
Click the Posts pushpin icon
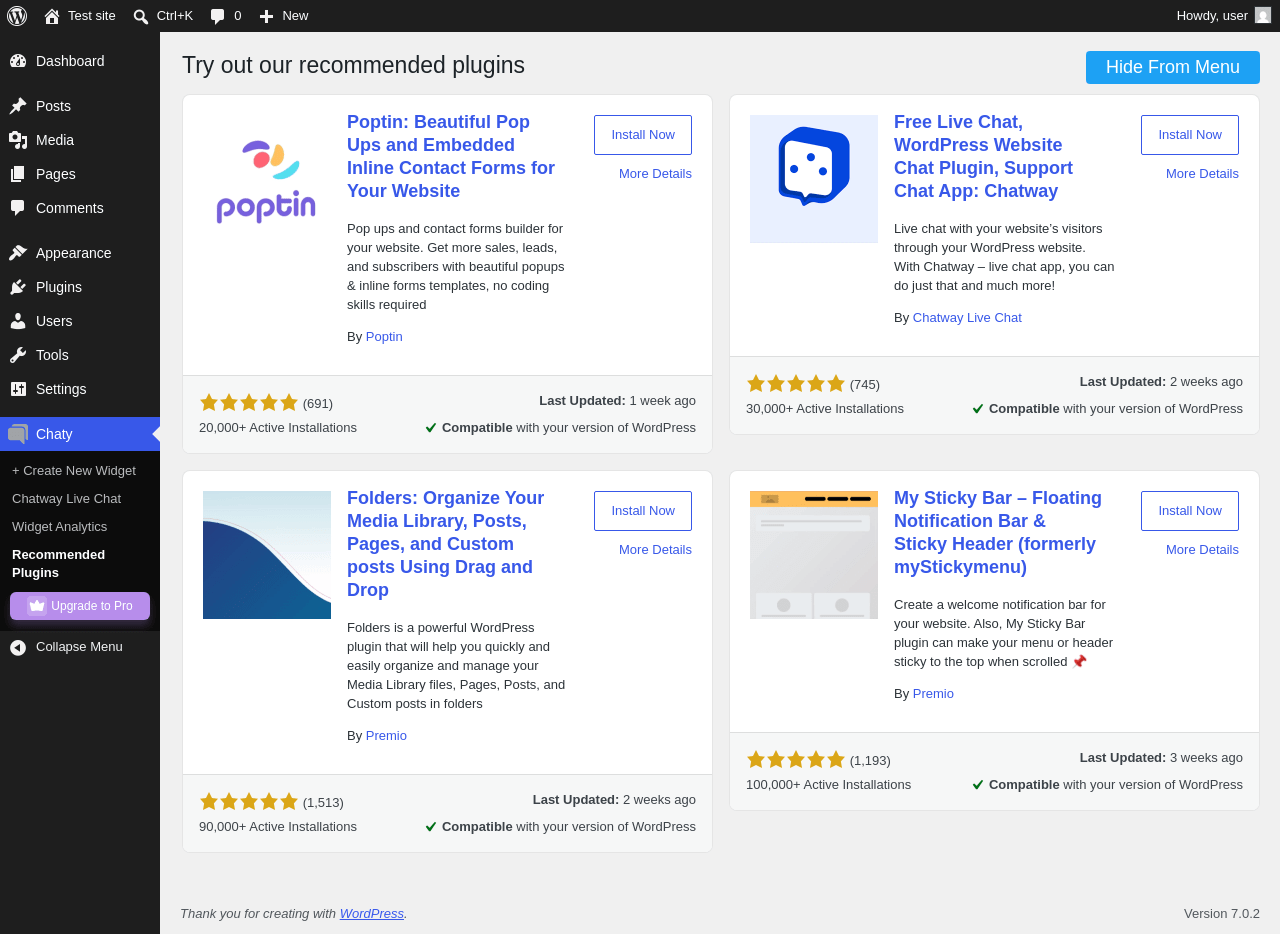pos(18,106)
